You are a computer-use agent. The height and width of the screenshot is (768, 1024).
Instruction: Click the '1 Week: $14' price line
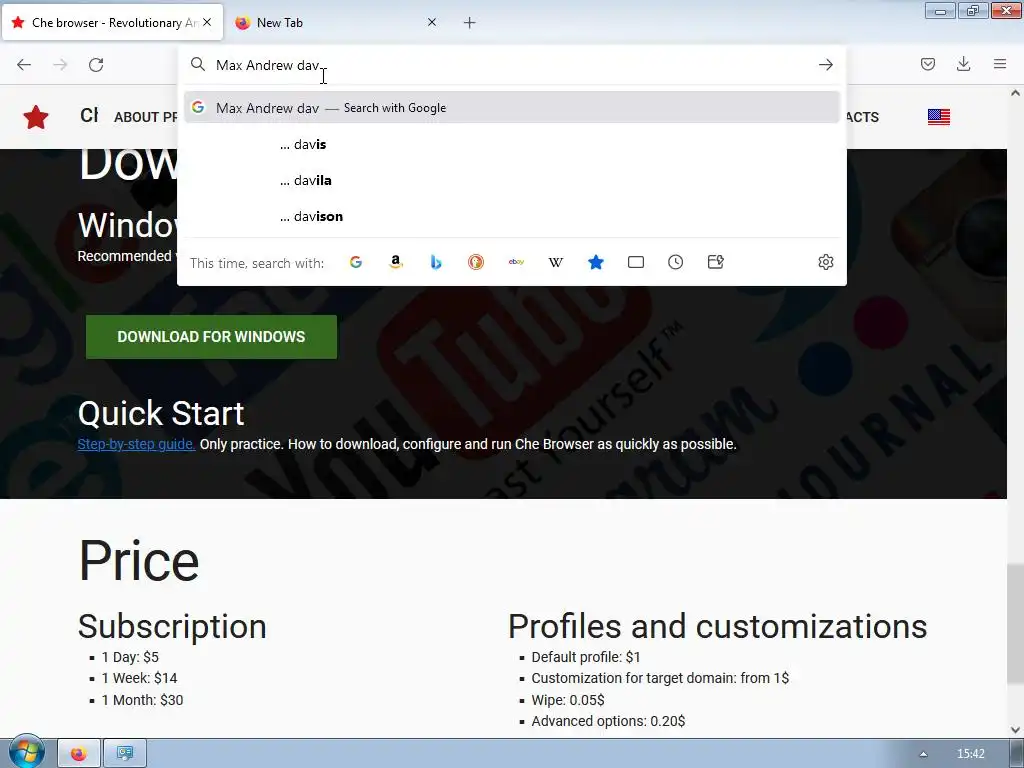point(139,679)
